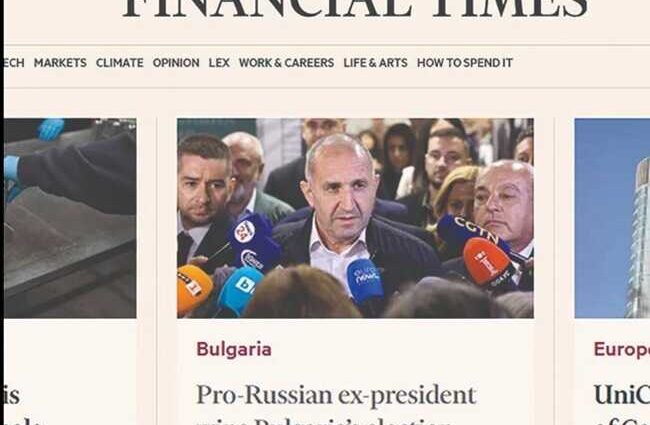This screenshot has width=650, height=425.
Task: Open How To Spend It section
Action: (x=465, y=63)
